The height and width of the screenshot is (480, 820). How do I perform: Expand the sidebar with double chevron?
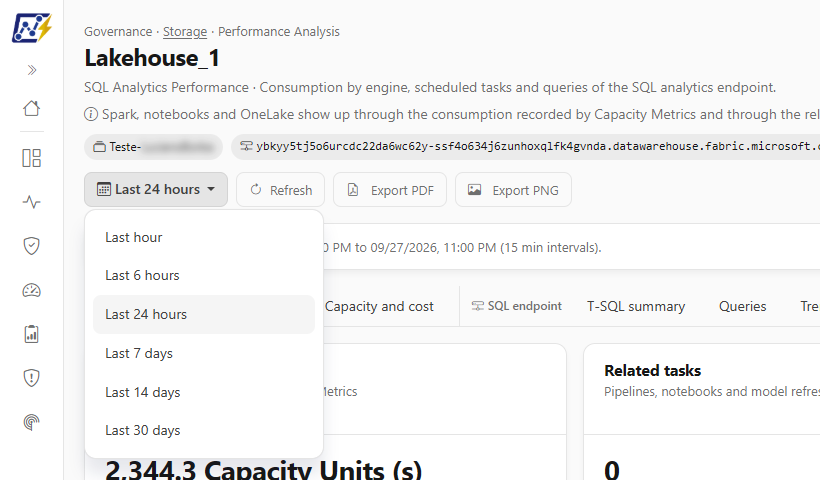pos(32,70)
